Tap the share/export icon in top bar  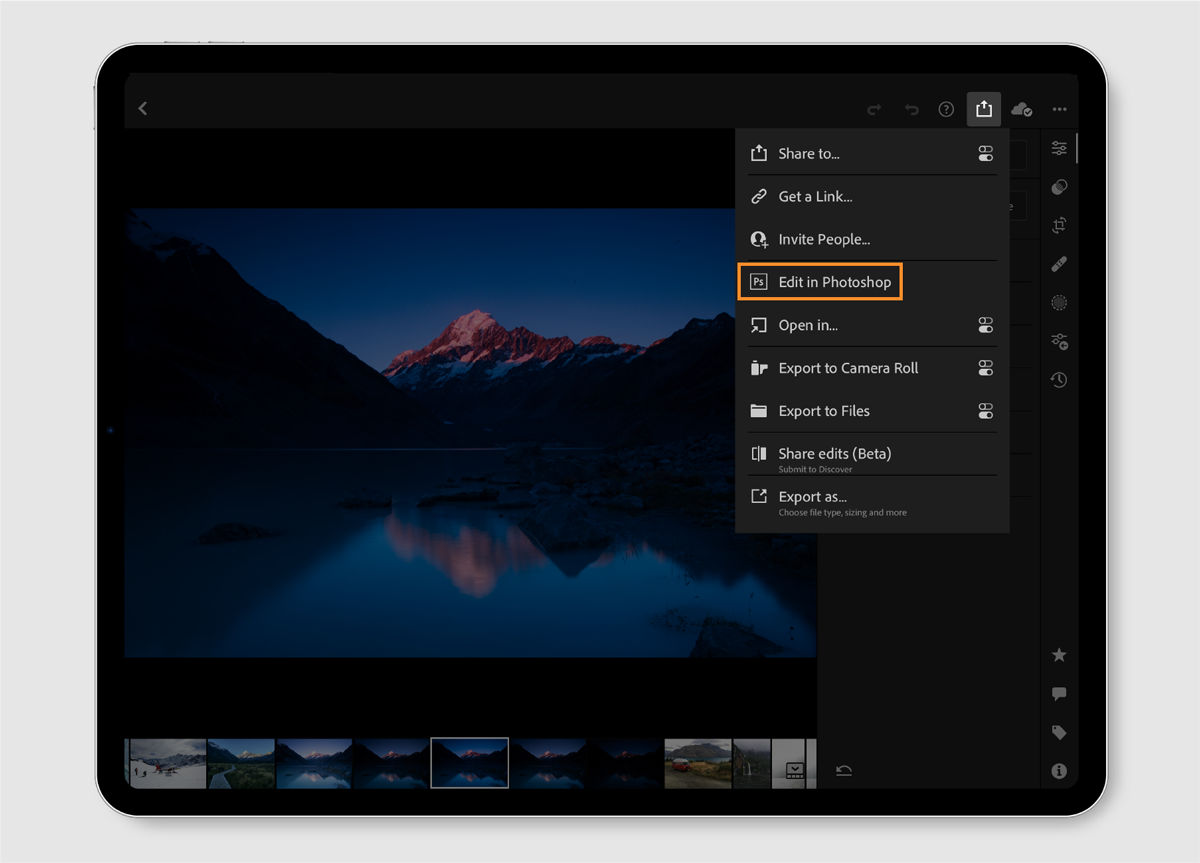pos(984,109)
